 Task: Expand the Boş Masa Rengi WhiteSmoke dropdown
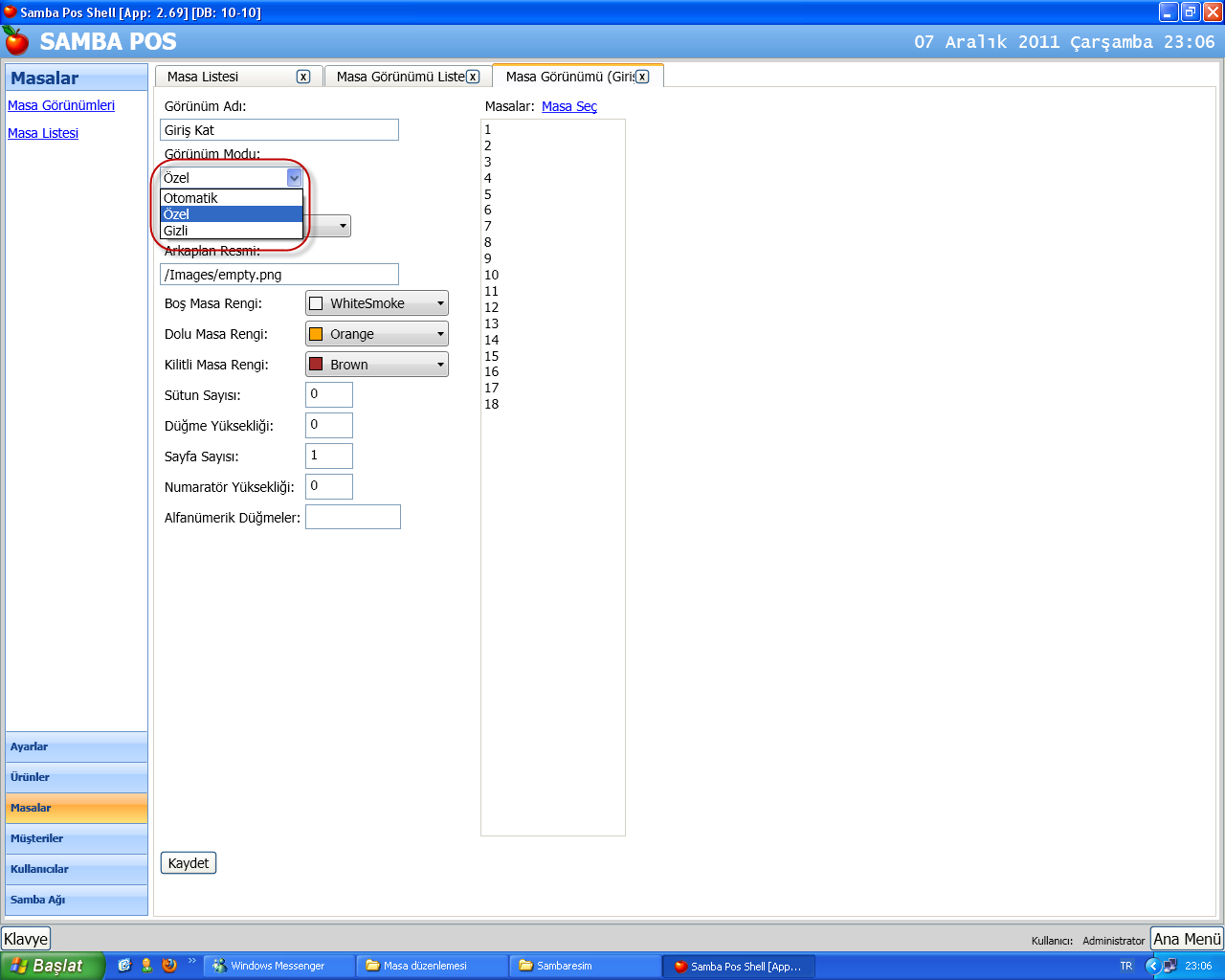tap(377, 303)
